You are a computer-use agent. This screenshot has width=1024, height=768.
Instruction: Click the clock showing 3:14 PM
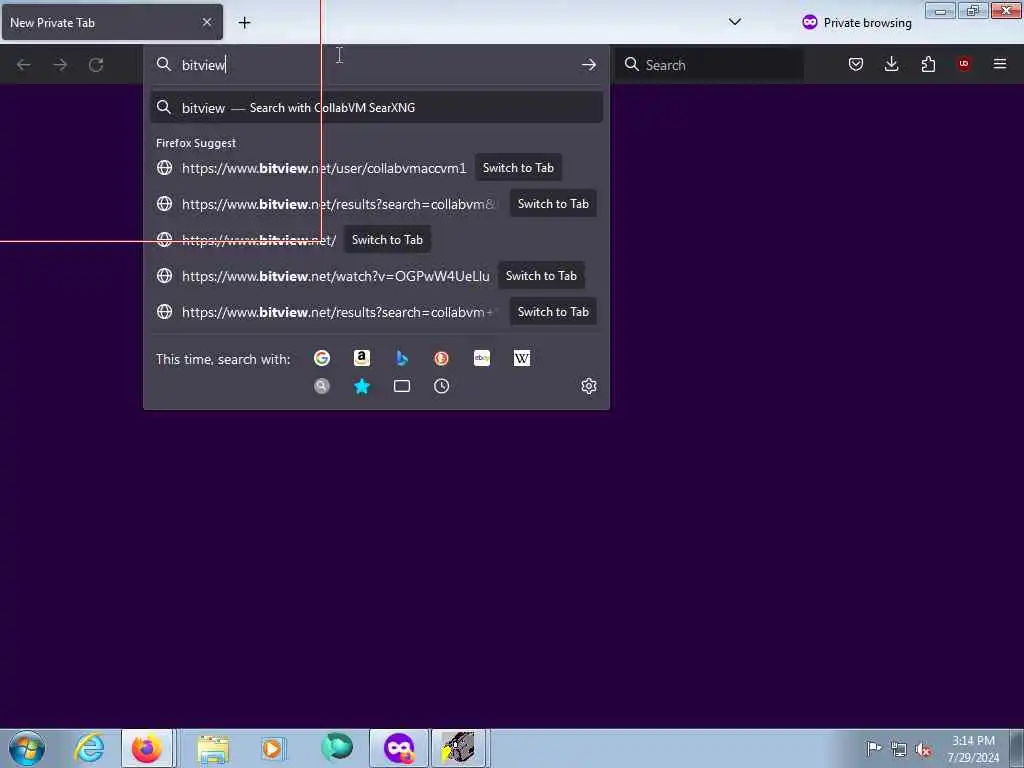(973, 748)
